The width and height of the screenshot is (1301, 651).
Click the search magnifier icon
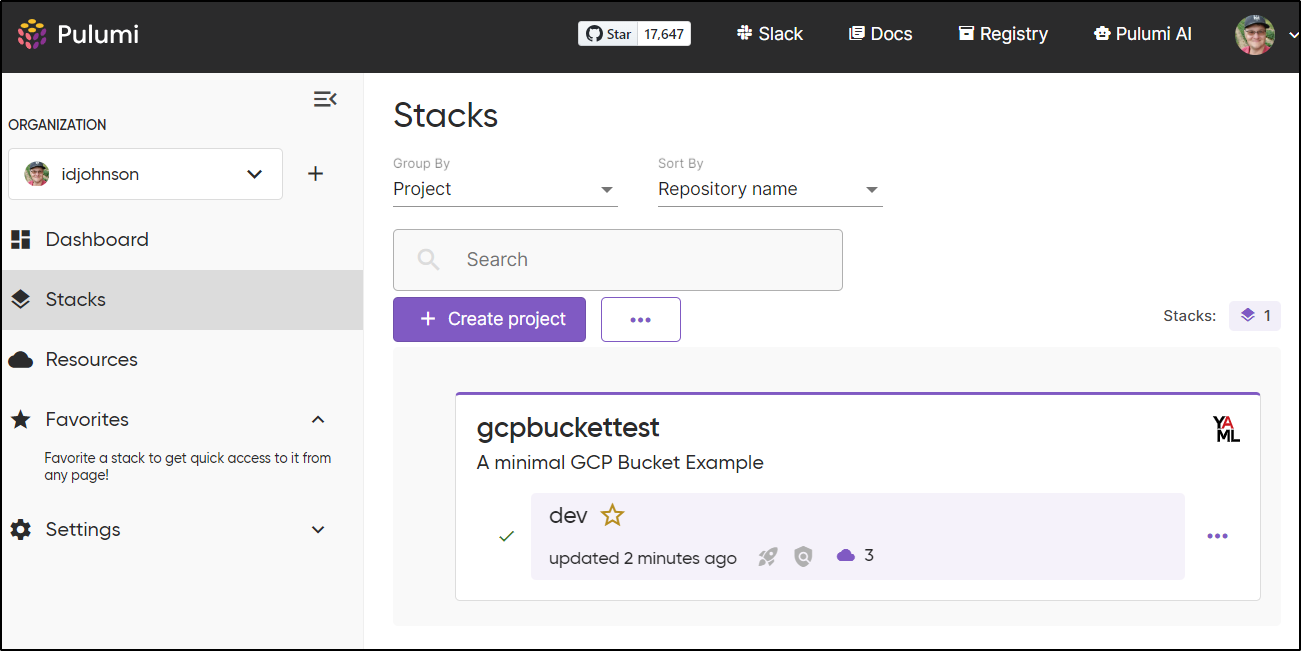[x=428, y=260]
